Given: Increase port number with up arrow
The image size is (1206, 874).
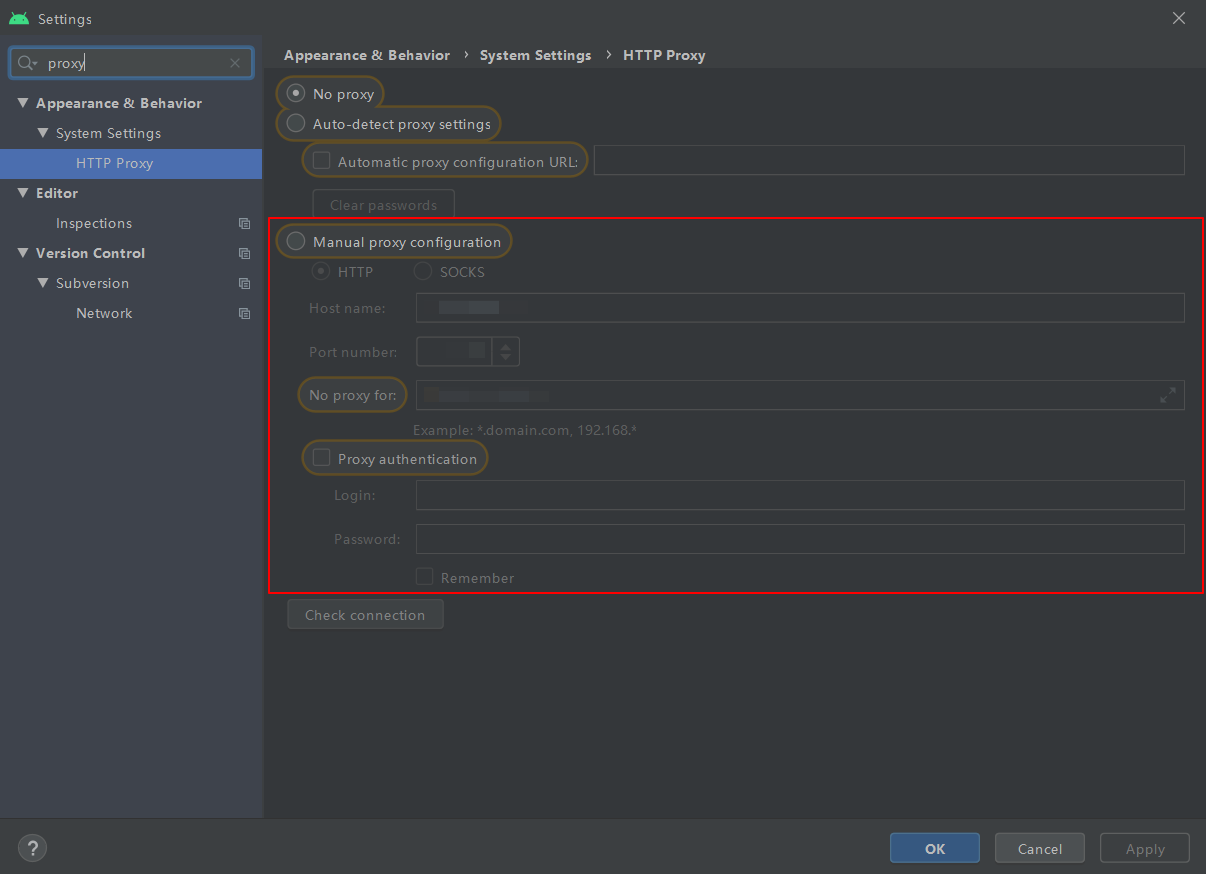Looking at the screenshot, I should click(506, 346).
